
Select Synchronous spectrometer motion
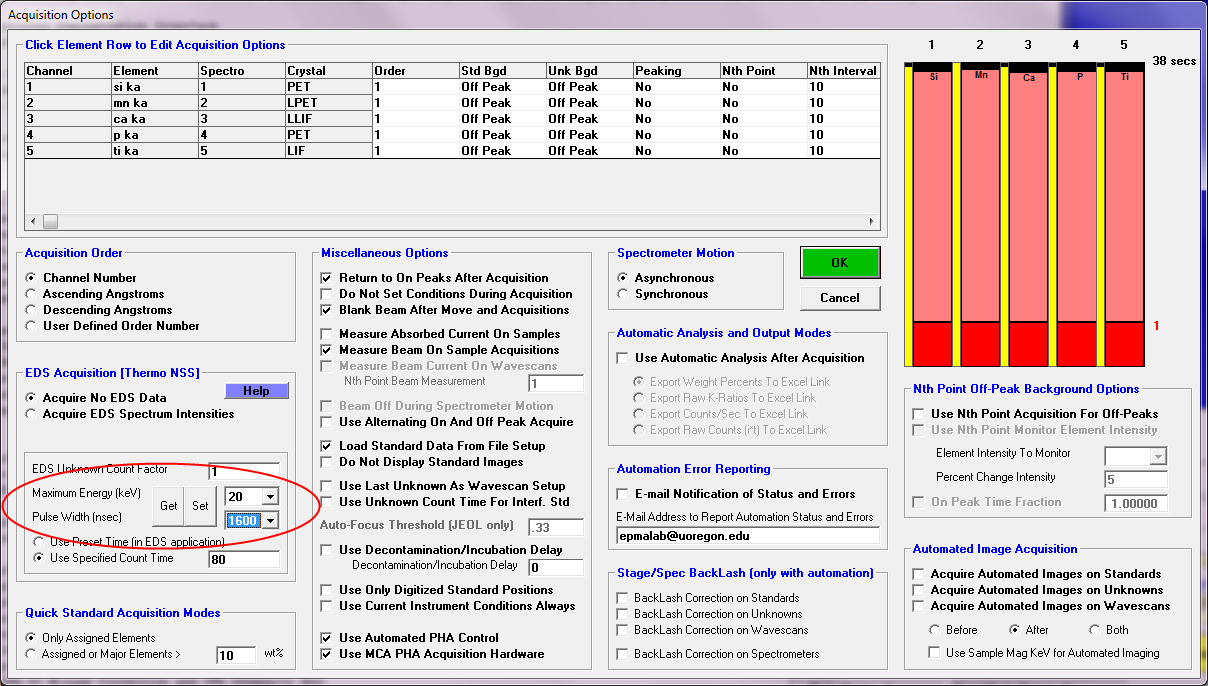point(624,294)
